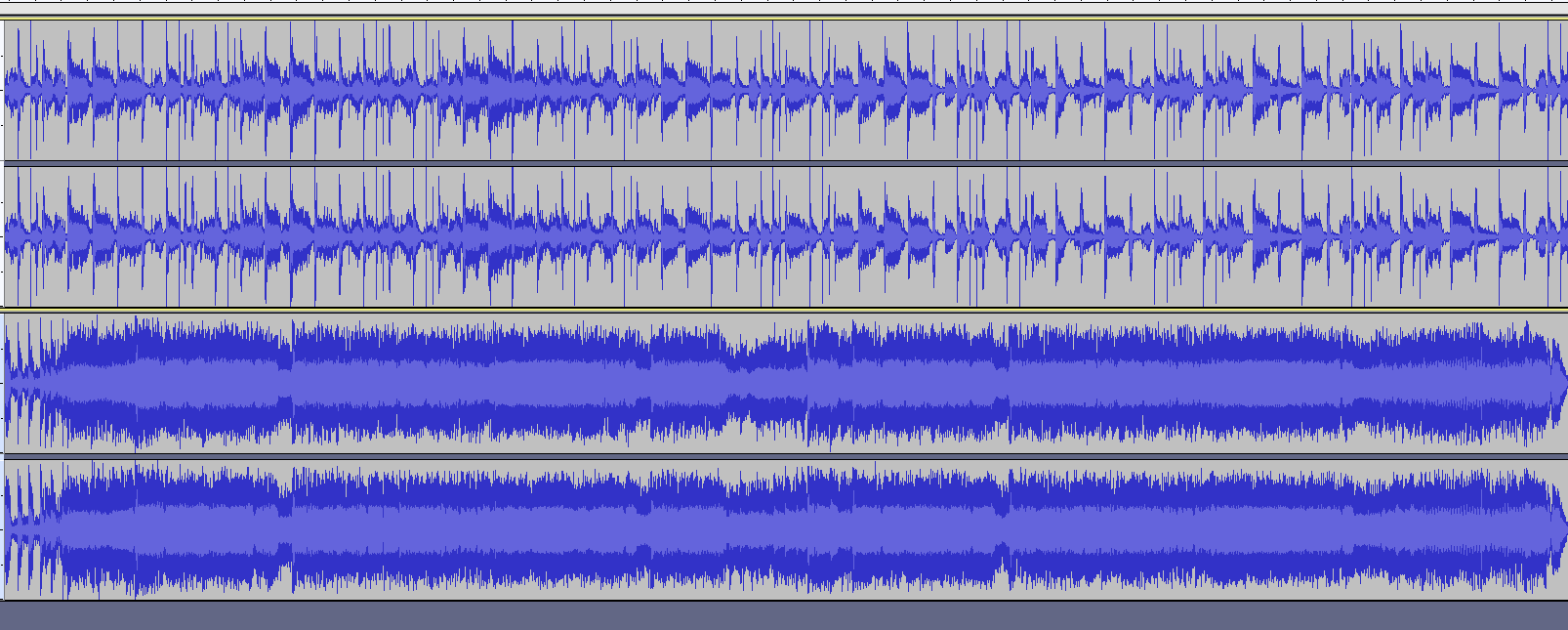Click inside the second track's lower channel waveform

(x=786, y=528)
